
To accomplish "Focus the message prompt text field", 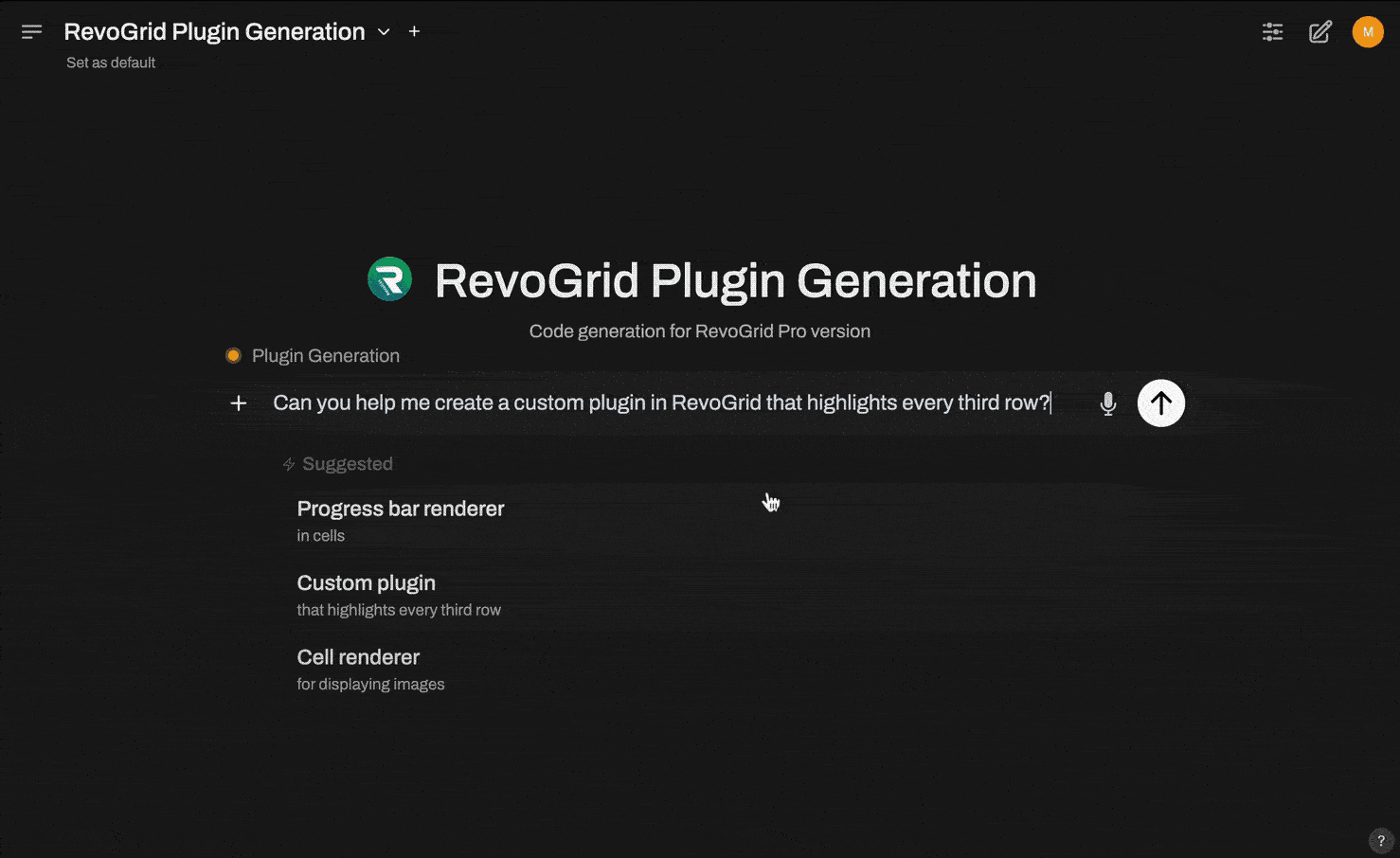I will coord(661,403).
